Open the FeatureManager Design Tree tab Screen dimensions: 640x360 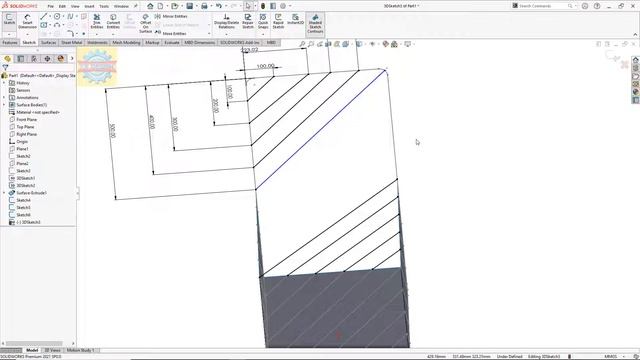[7, 59]
